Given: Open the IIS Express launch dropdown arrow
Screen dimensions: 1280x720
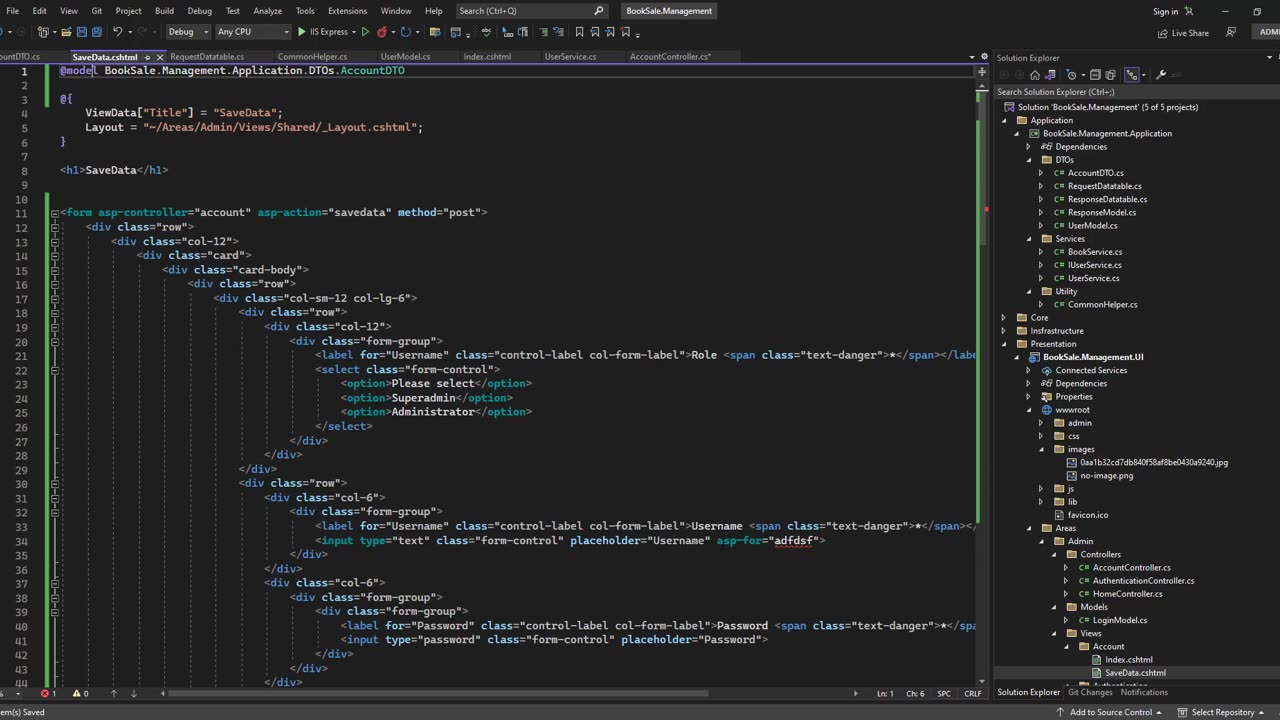Looking at the screenshot, I should (x=353, y=32).
